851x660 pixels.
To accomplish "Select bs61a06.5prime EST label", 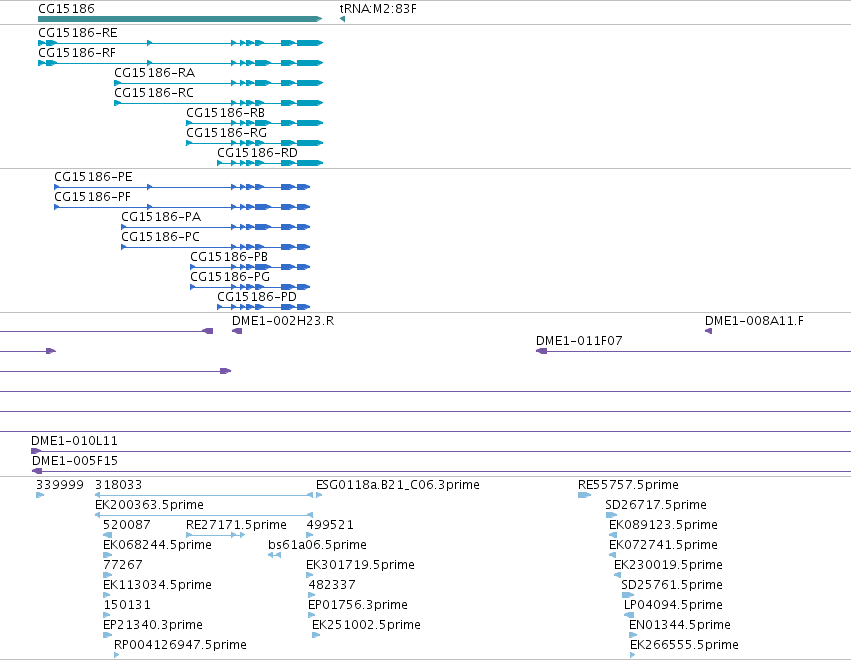I will [317, 545].
